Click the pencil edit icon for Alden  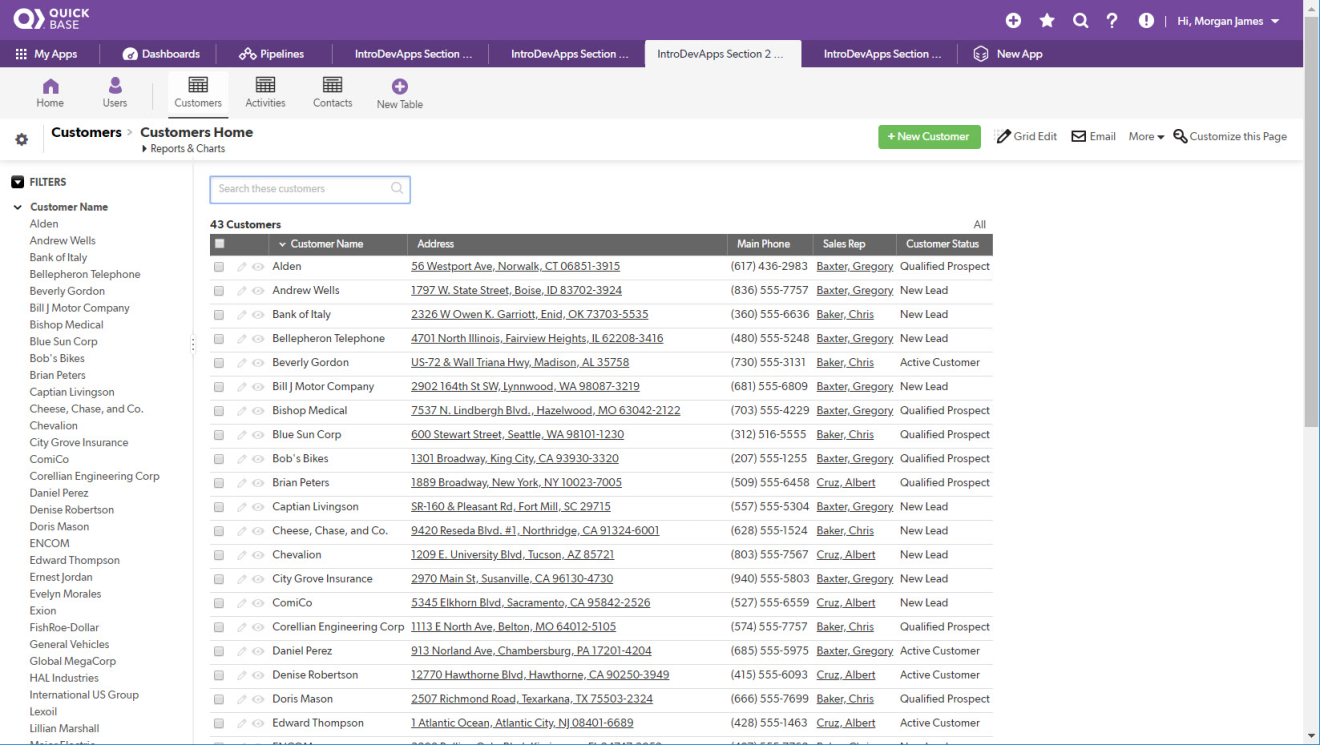tap(241, 267)
